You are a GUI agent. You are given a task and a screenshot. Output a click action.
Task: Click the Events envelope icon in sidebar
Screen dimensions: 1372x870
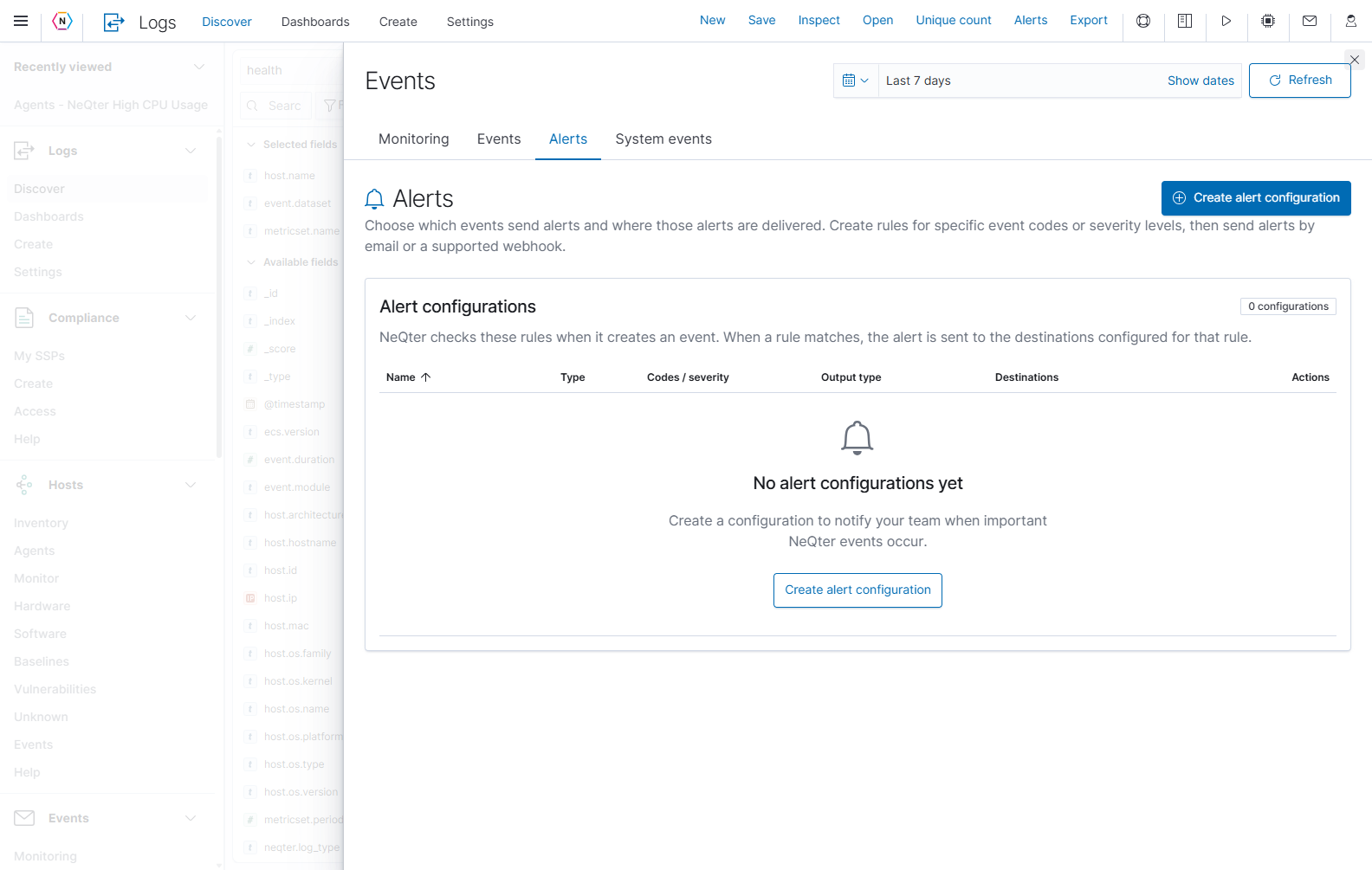(x=24, y=818)
